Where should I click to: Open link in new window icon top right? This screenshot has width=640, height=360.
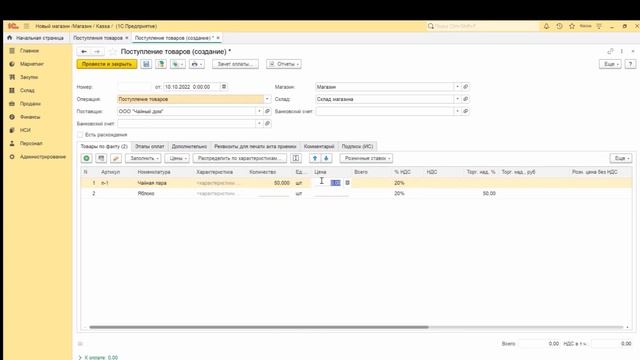pyautogui.click(x=610, y=51)
